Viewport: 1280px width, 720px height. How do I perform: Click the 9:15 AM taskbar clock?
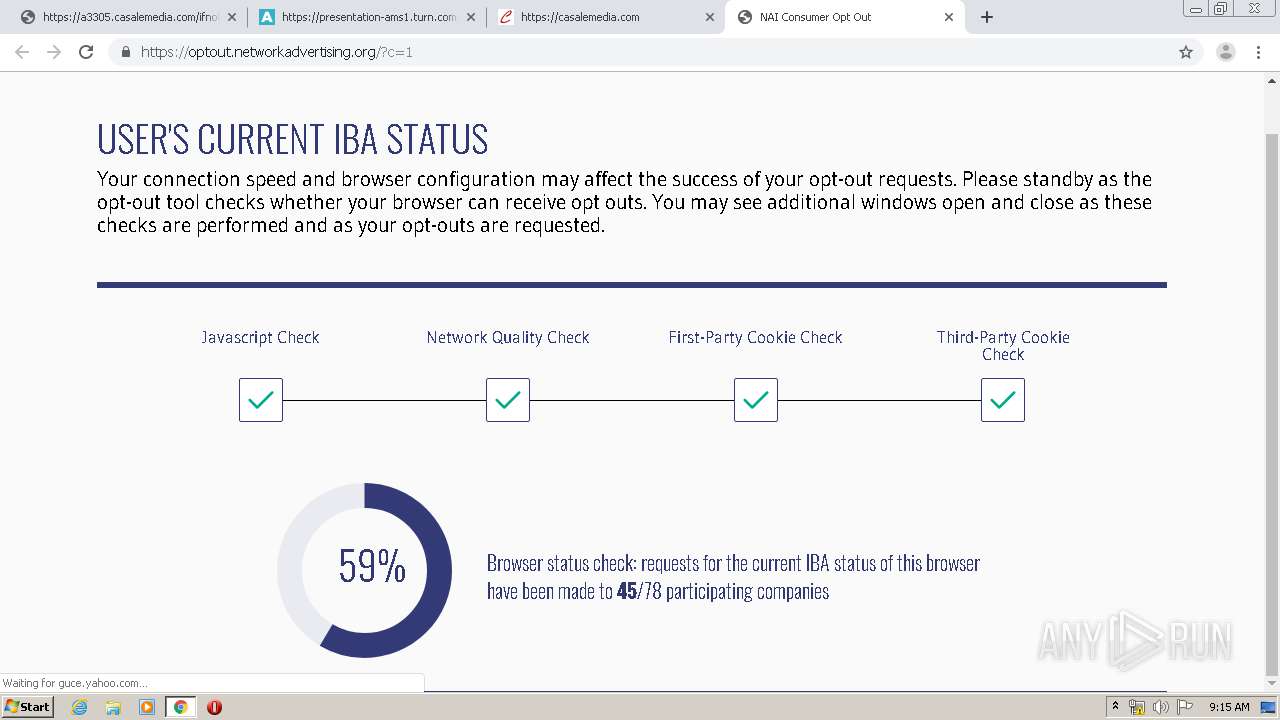coord(1229,707)
